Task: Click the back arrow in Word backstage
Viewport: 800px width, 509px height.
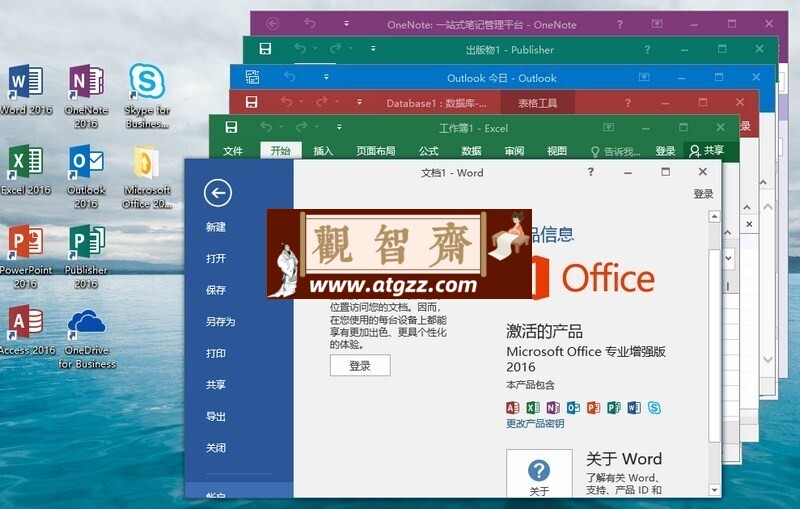Action: (218, 193)
